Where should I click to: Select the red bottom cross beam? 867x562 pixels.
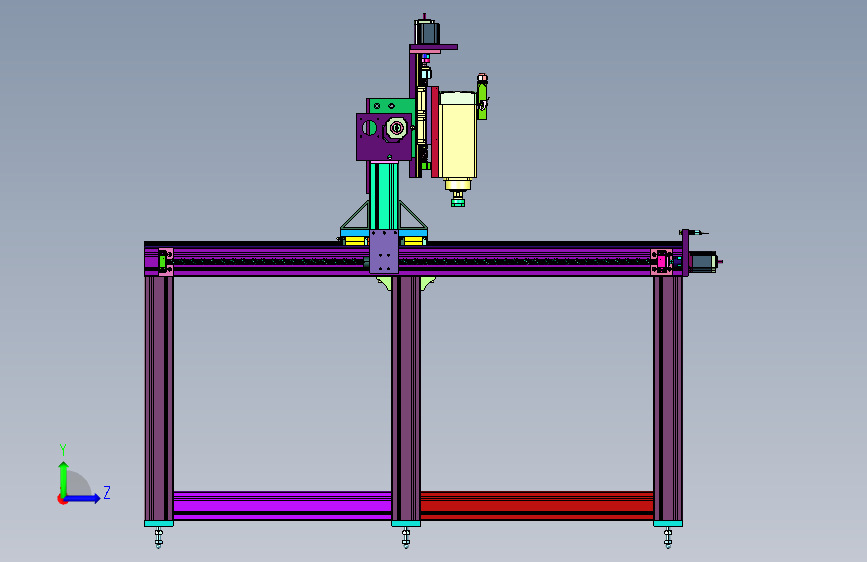(536, 505)
